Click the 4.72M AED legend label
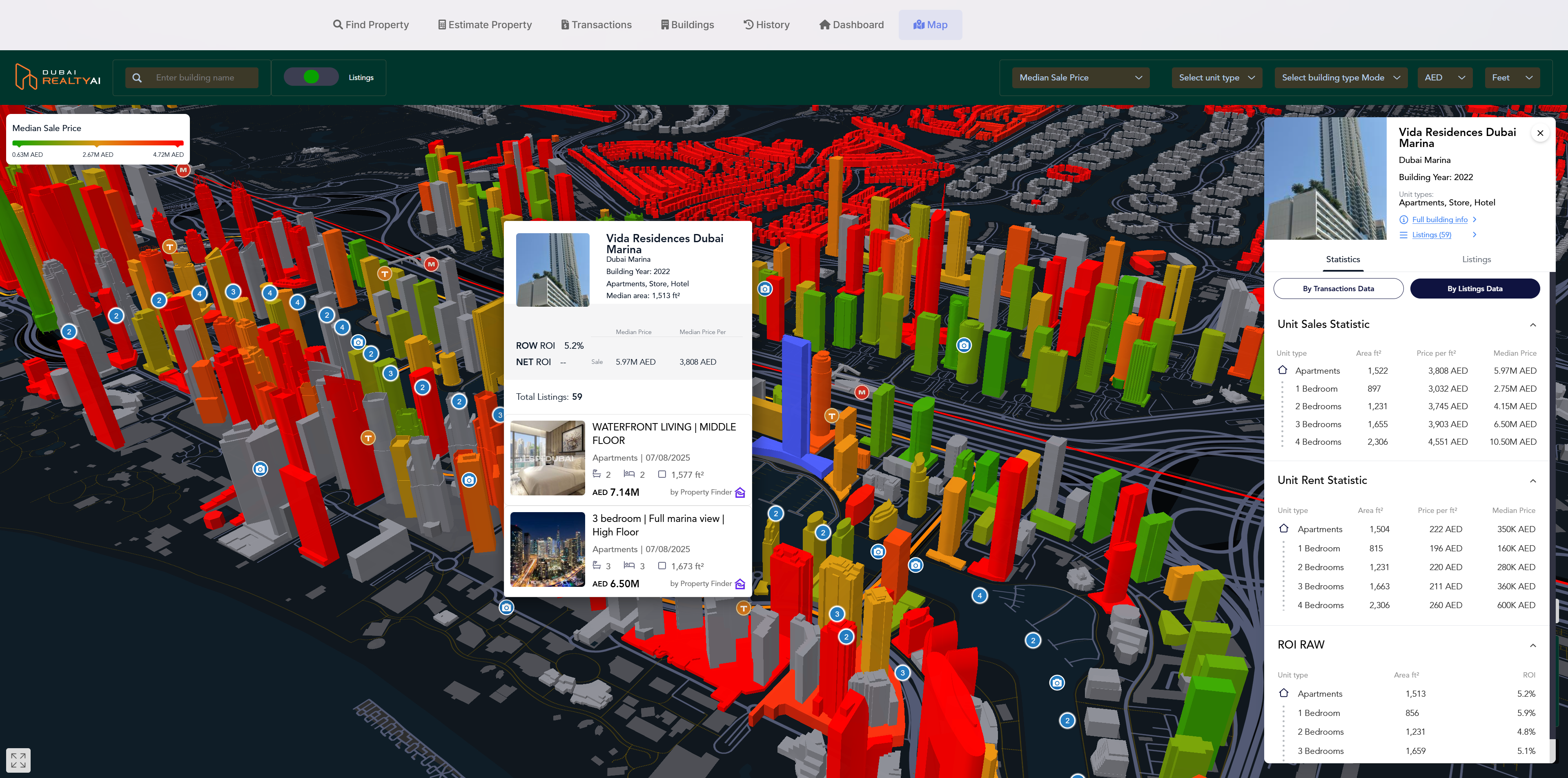Image resolution: width=1568 pixels, height=778 pixels. tap(168, 155)
